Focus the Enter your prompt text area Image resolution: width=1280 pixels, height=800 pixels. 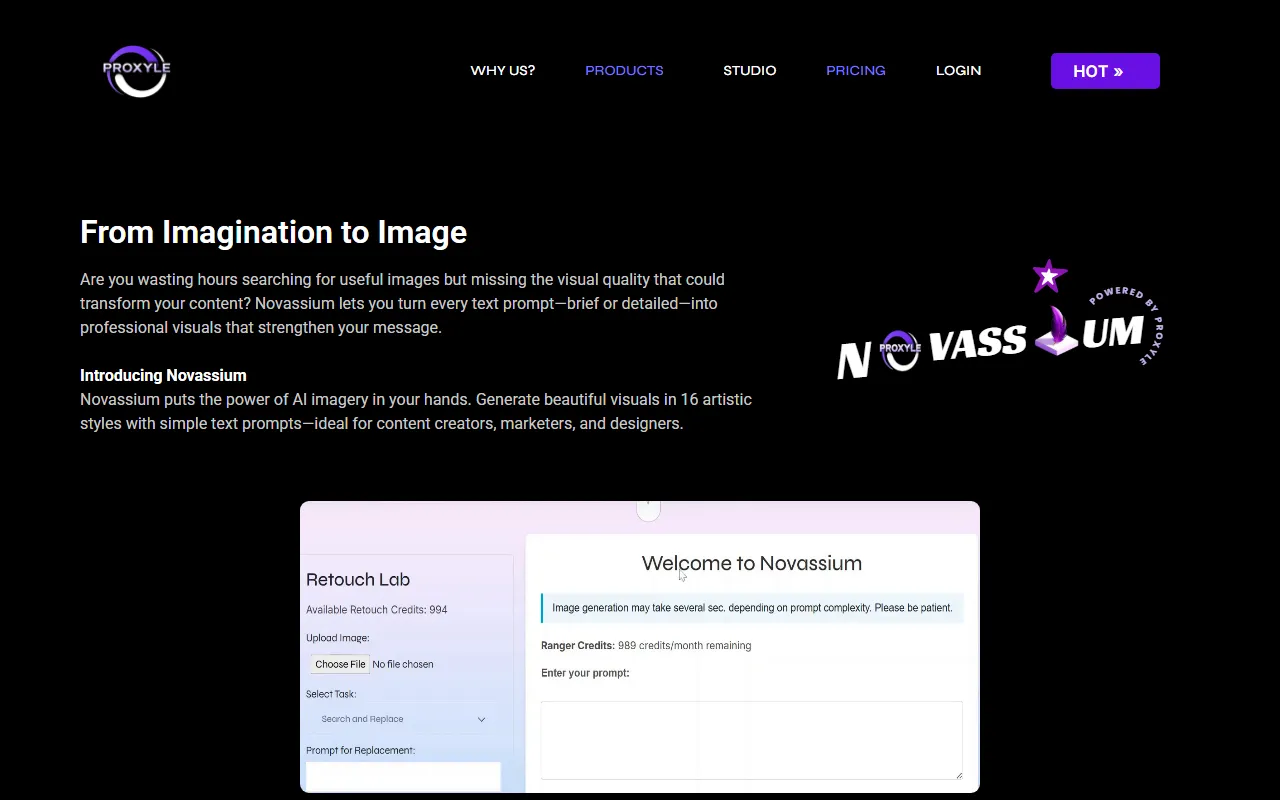(751, 739)
